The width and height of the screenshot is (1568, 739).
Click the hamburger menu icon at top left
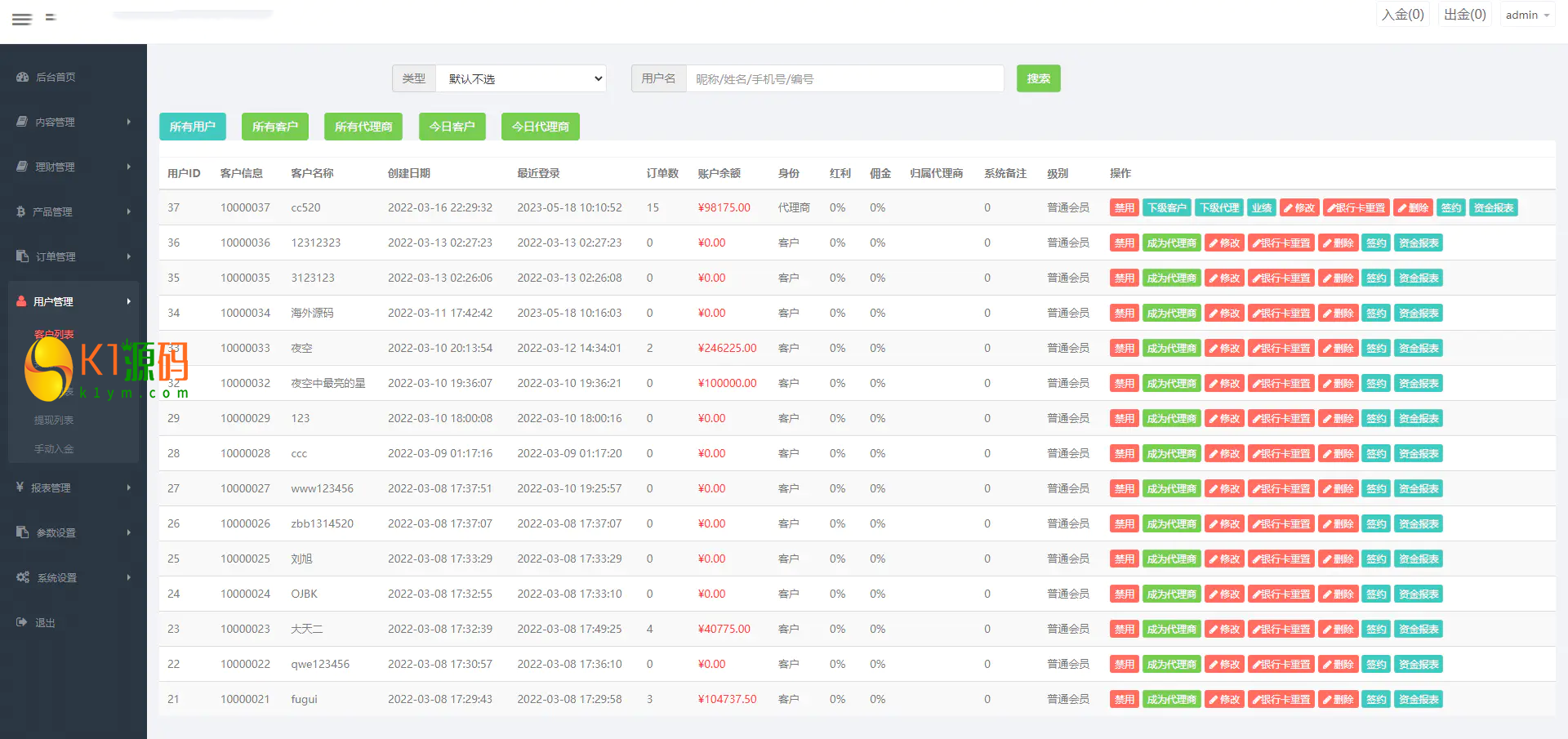22,19
